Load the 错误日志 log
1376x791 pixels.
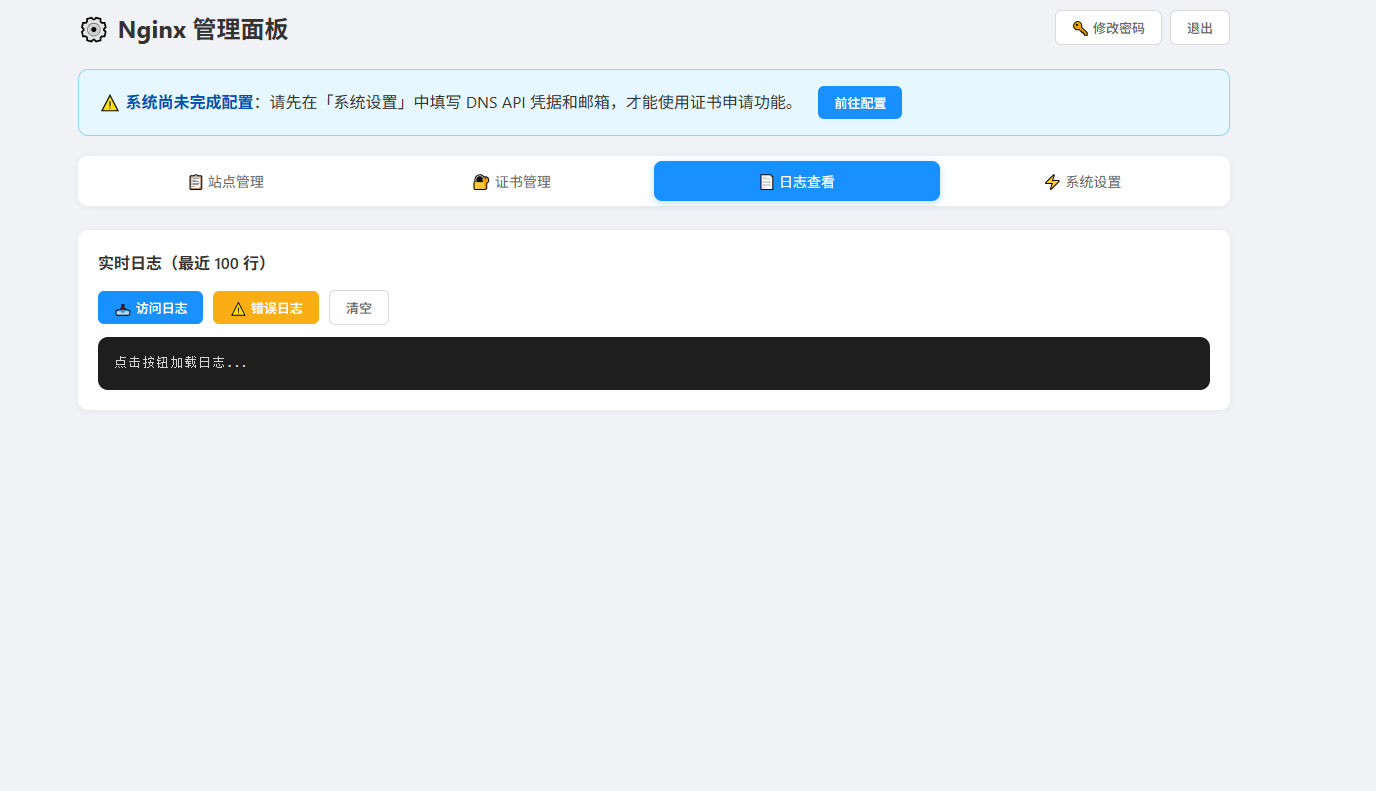(x=266, y=308)
